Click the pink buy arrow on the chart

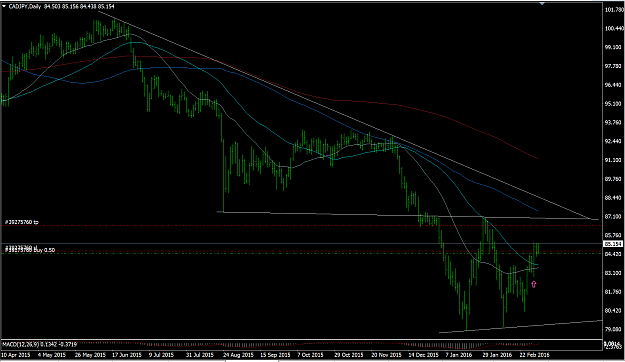point(534,284)
